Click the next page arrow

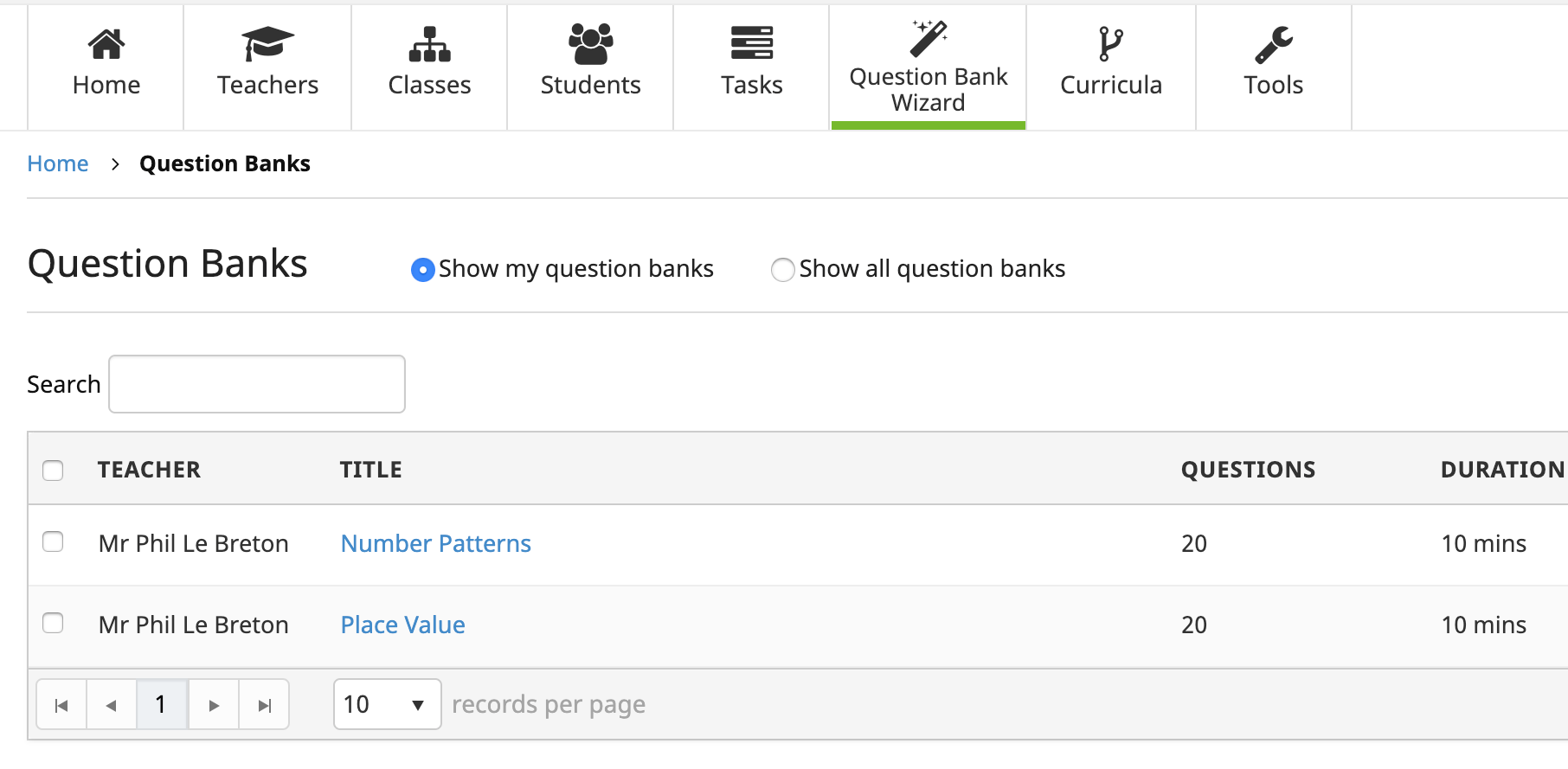(213, 704)
